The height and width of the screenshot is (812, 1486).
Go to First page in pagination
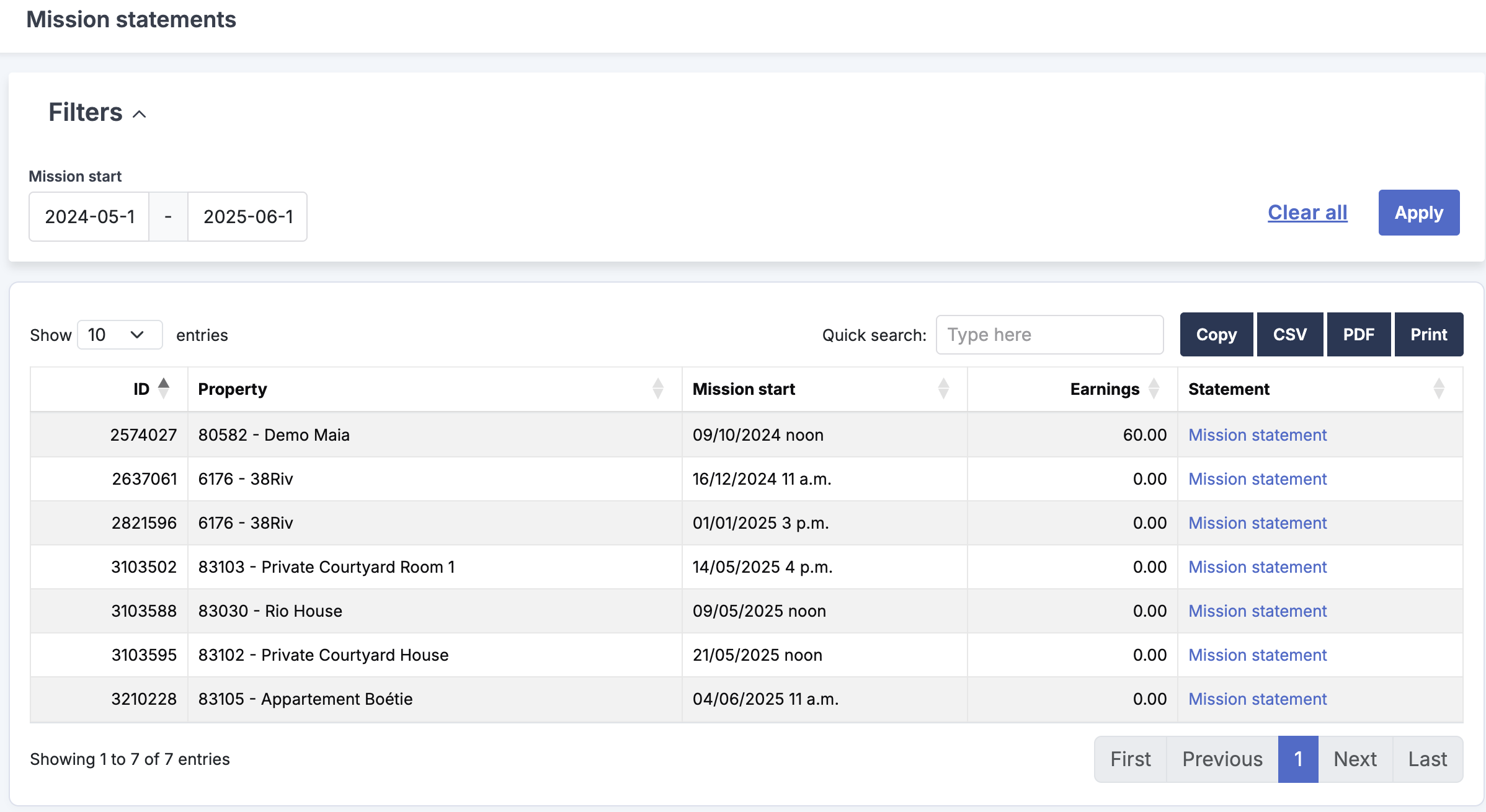[x=1131, y=759]
